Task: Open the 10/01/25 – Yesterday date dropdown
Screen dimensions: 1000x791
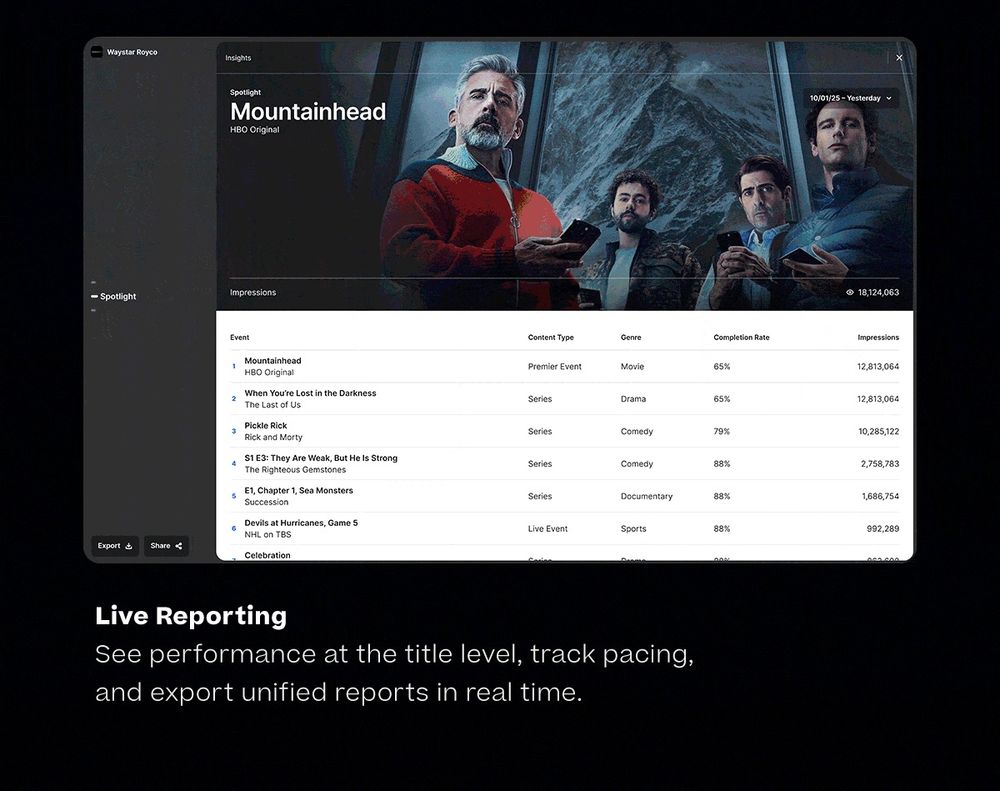Action: pyautogui.click(x=851, y=98)
